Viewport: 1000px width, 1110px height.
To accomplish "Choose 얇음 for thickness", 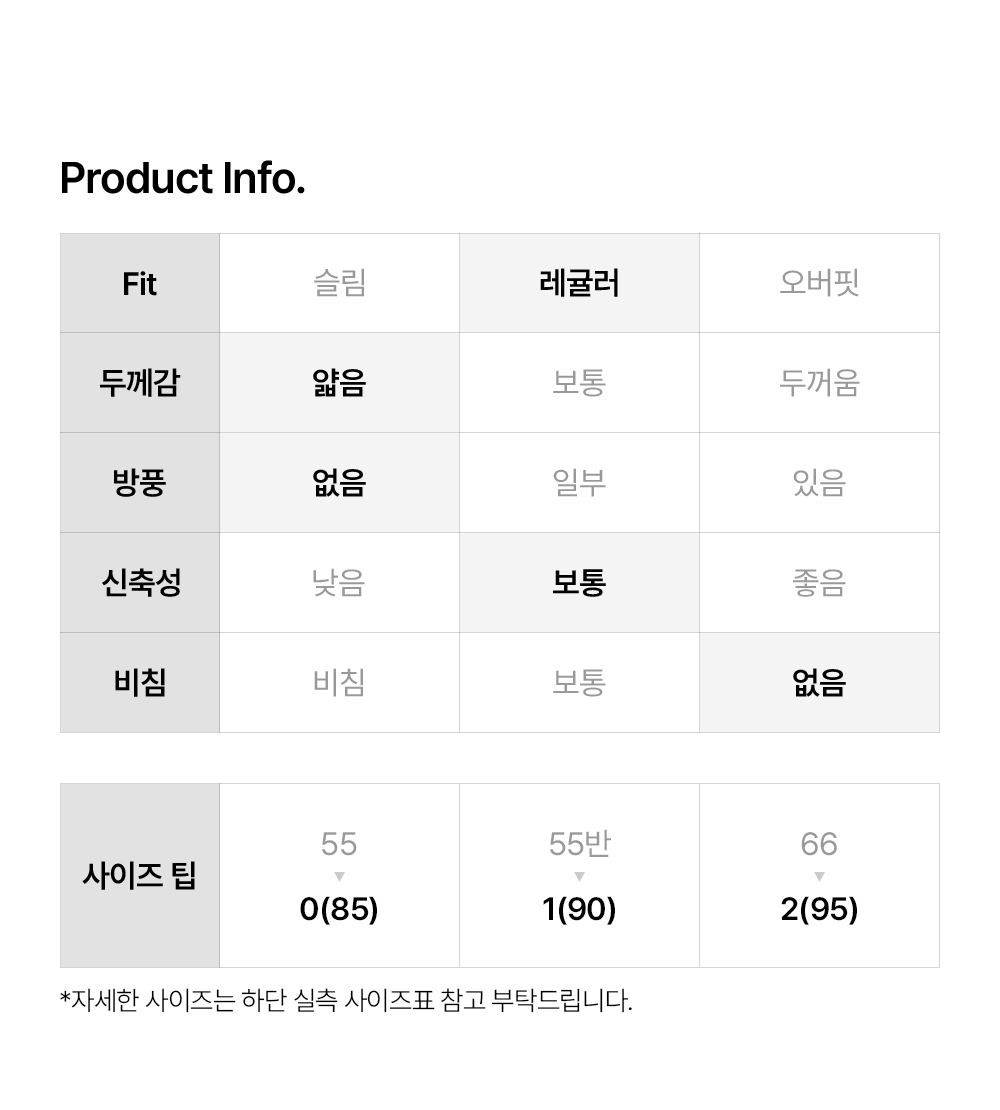I will pos(339,383).
